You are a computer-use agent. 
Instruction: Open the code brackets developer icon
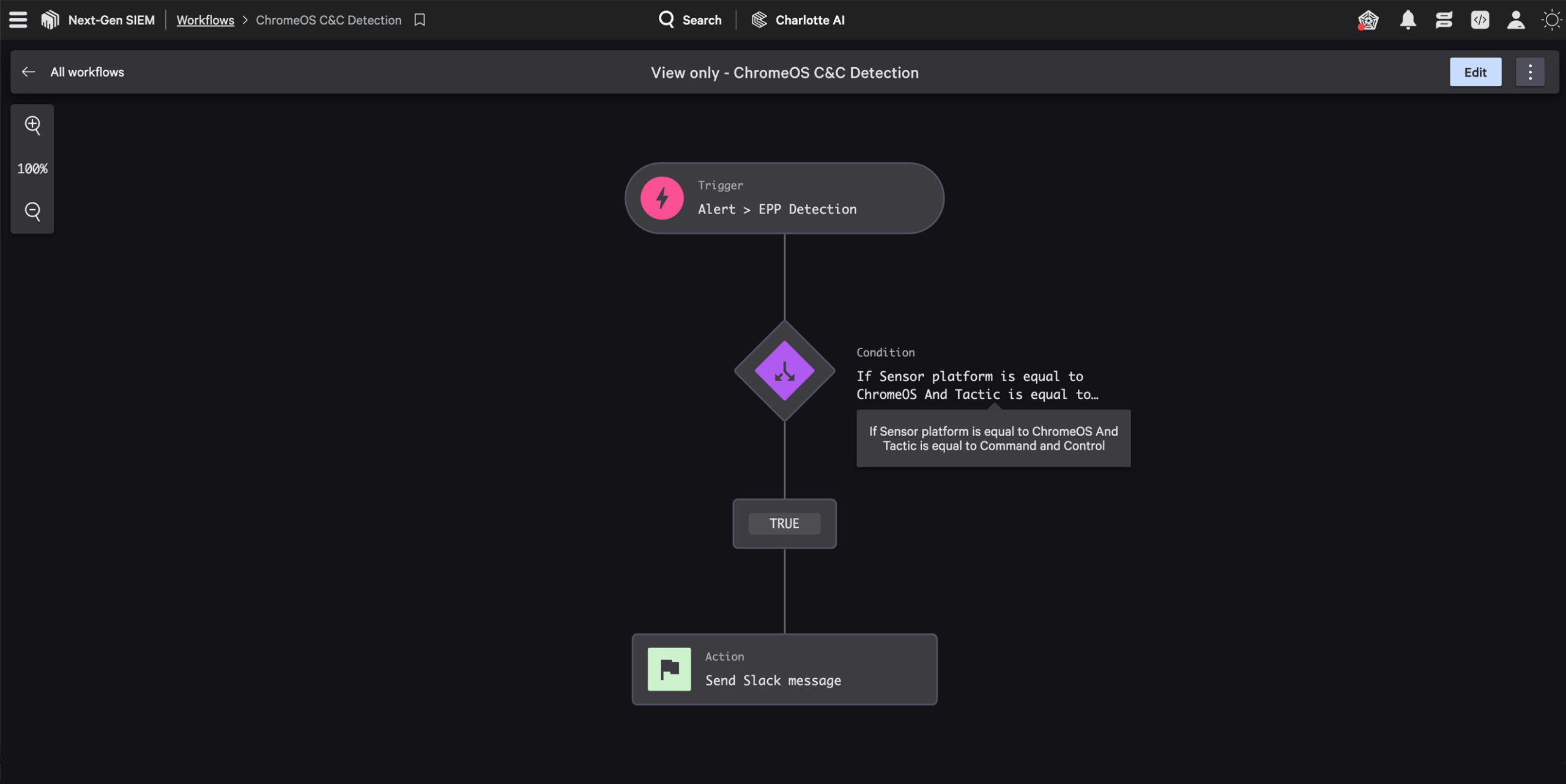tap(1480, 20)
